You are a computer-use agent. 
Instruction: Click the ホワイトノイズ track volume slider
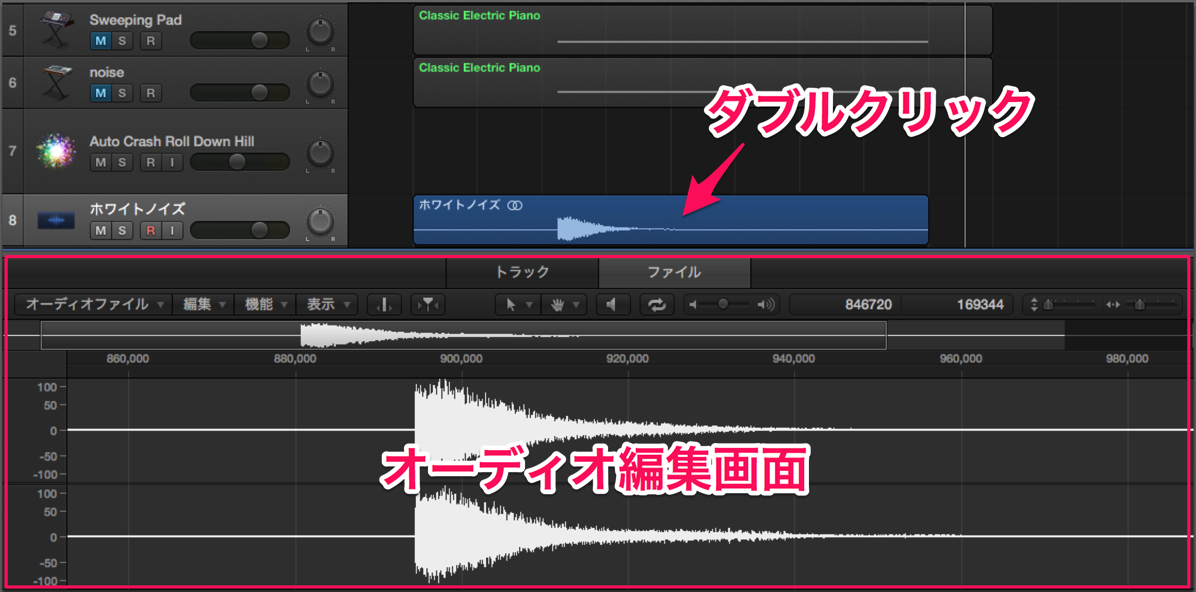tap(240, 230)
